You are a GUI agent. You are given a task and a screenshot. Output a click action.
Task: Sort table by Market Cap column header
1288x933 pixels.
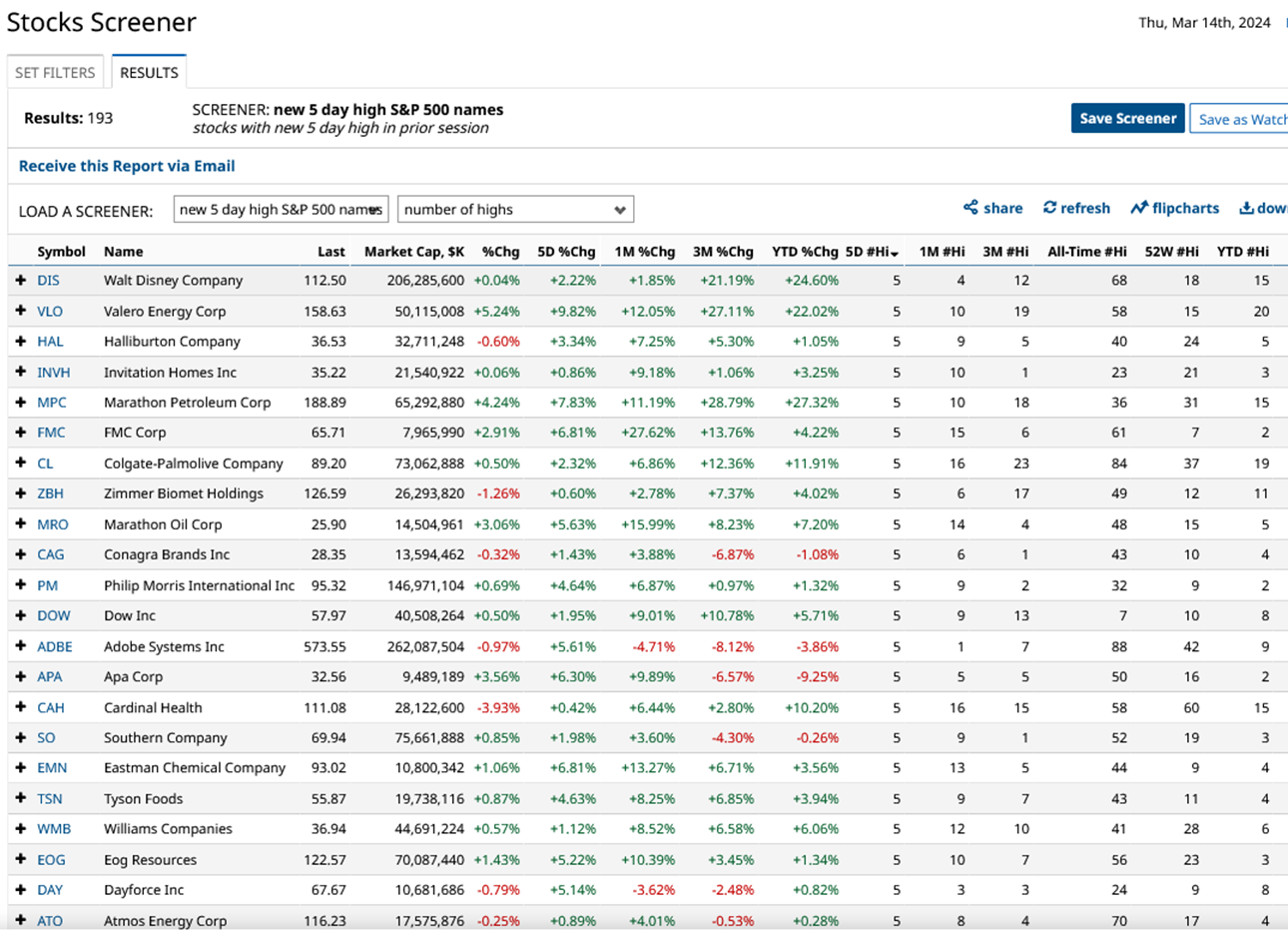[x=413, y=252]
